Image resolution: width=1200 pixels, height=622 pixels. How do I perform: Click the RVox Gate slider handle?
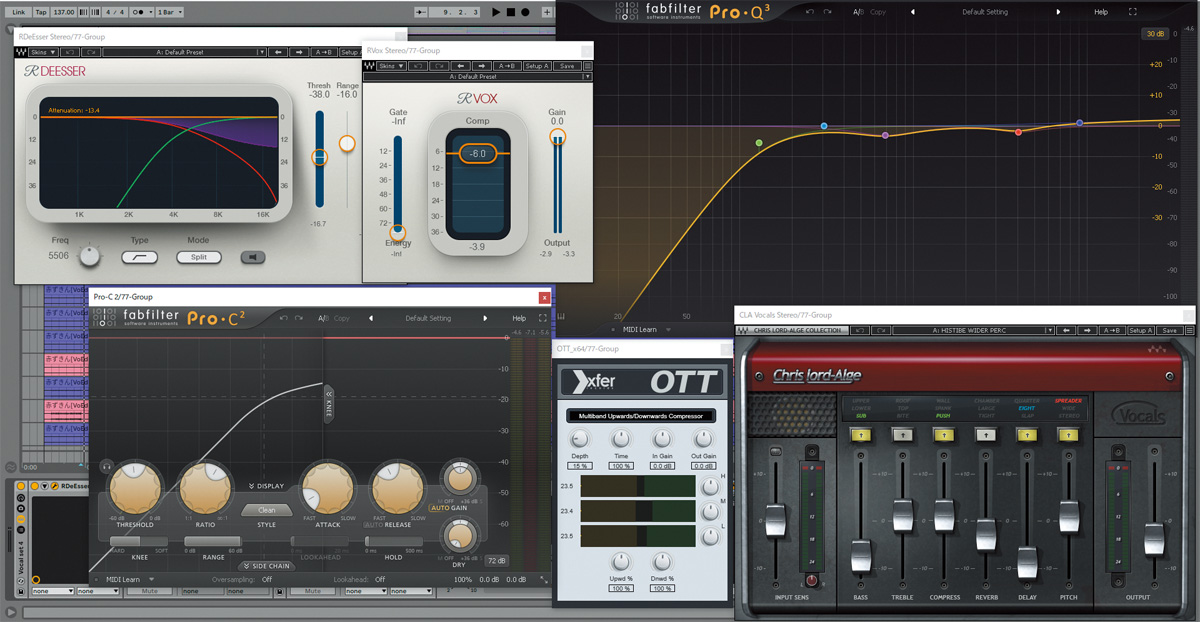pyautogui.click(x=397, y=231)
